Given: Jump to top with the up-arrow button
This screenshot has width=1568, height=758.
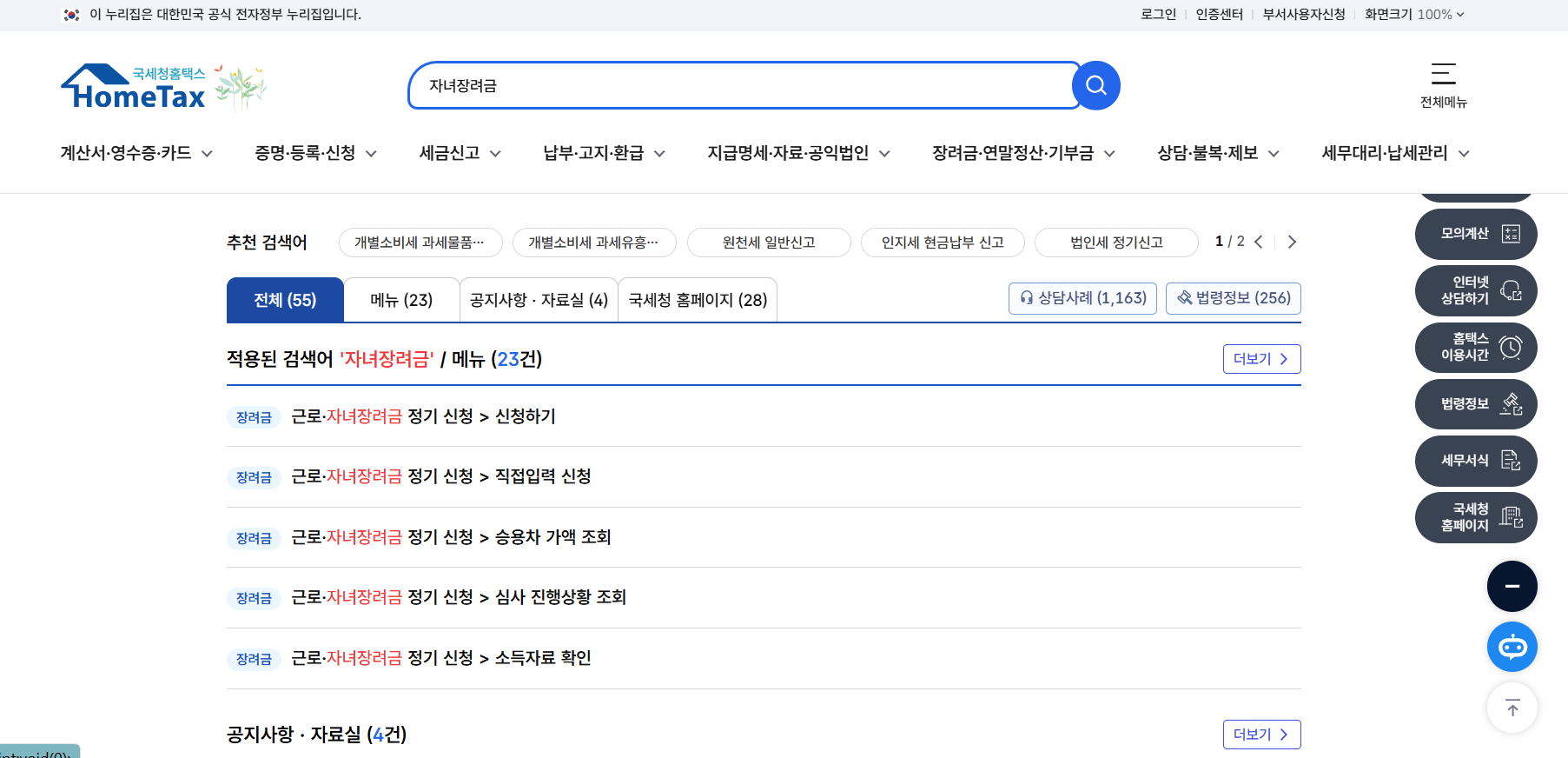Looking at the screenshot, I should pos(1512,708).
